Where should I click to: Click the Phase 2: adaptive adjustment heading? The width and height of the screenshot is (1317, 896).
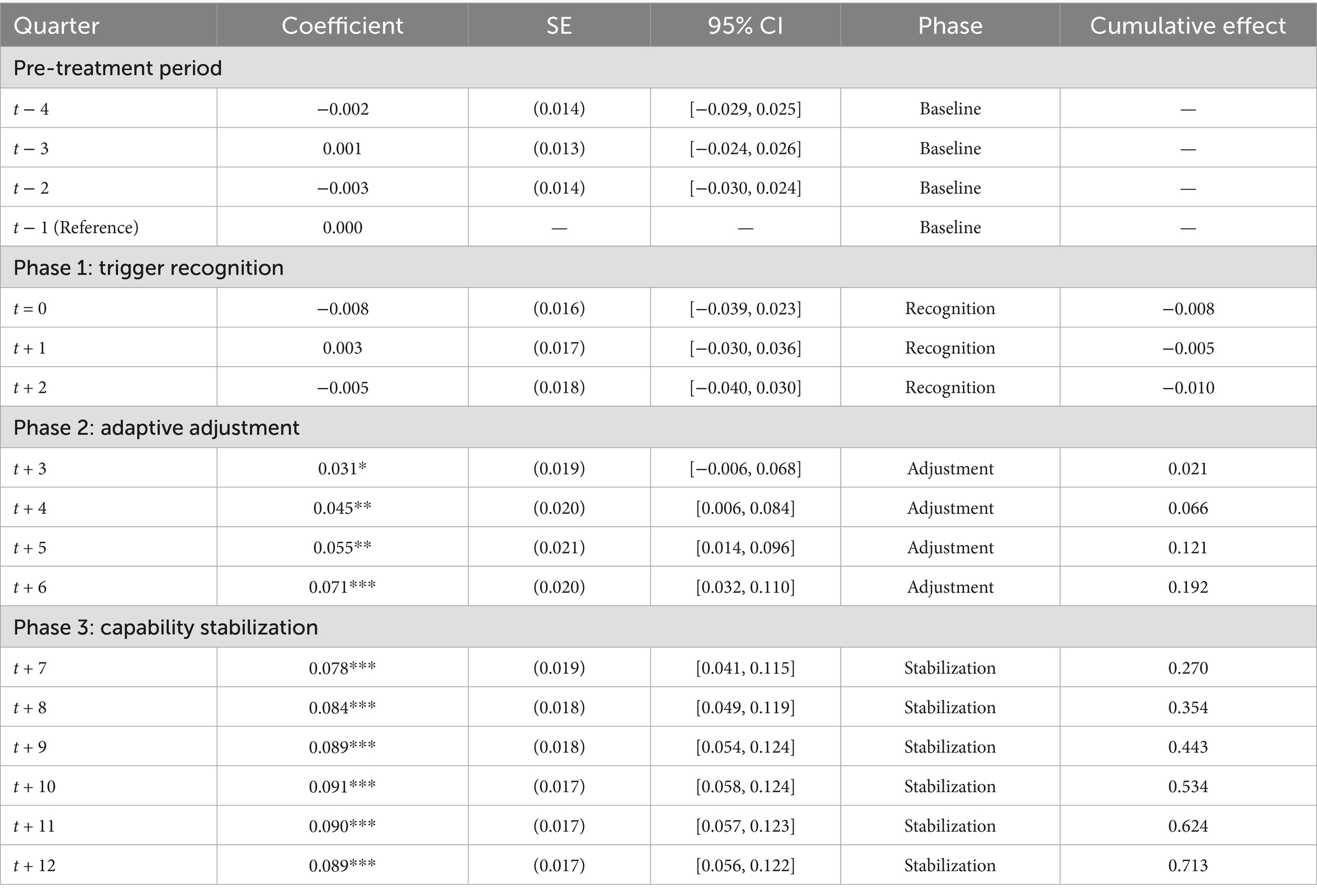click(156, 427)
